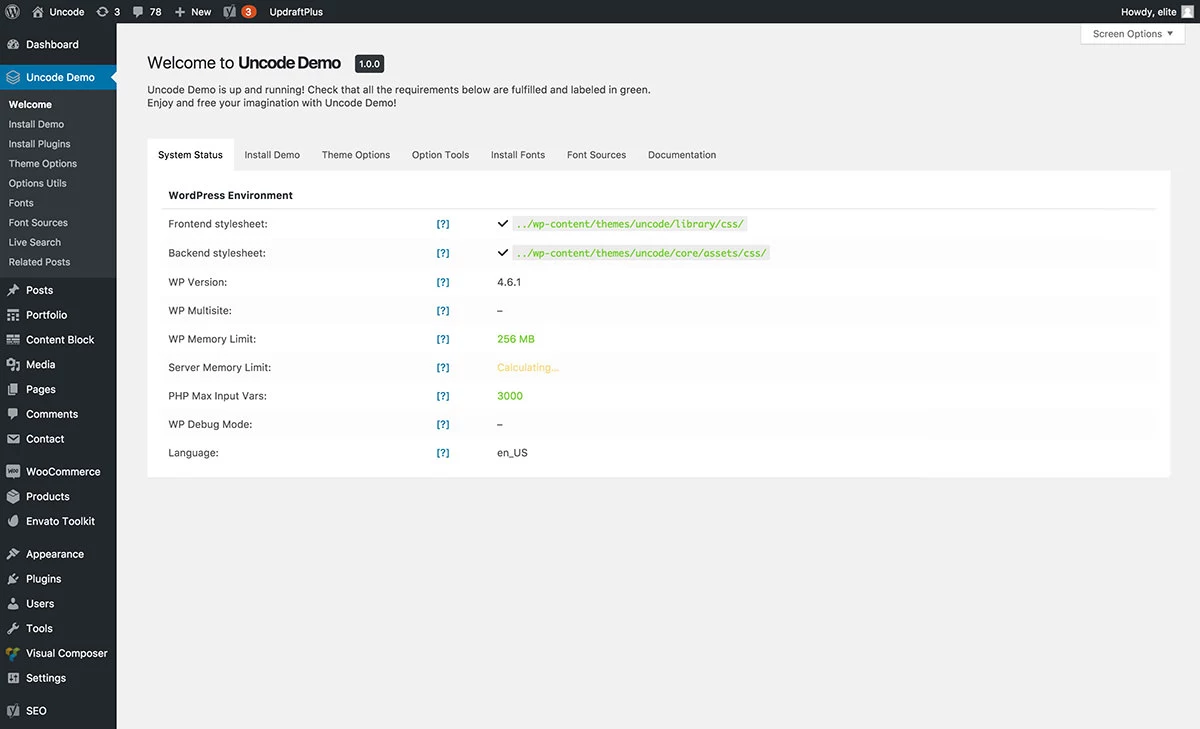Select the Dashboard icon in the sidebar
This screenshot has height=729, width=1200.
click(x=14, y=44)
